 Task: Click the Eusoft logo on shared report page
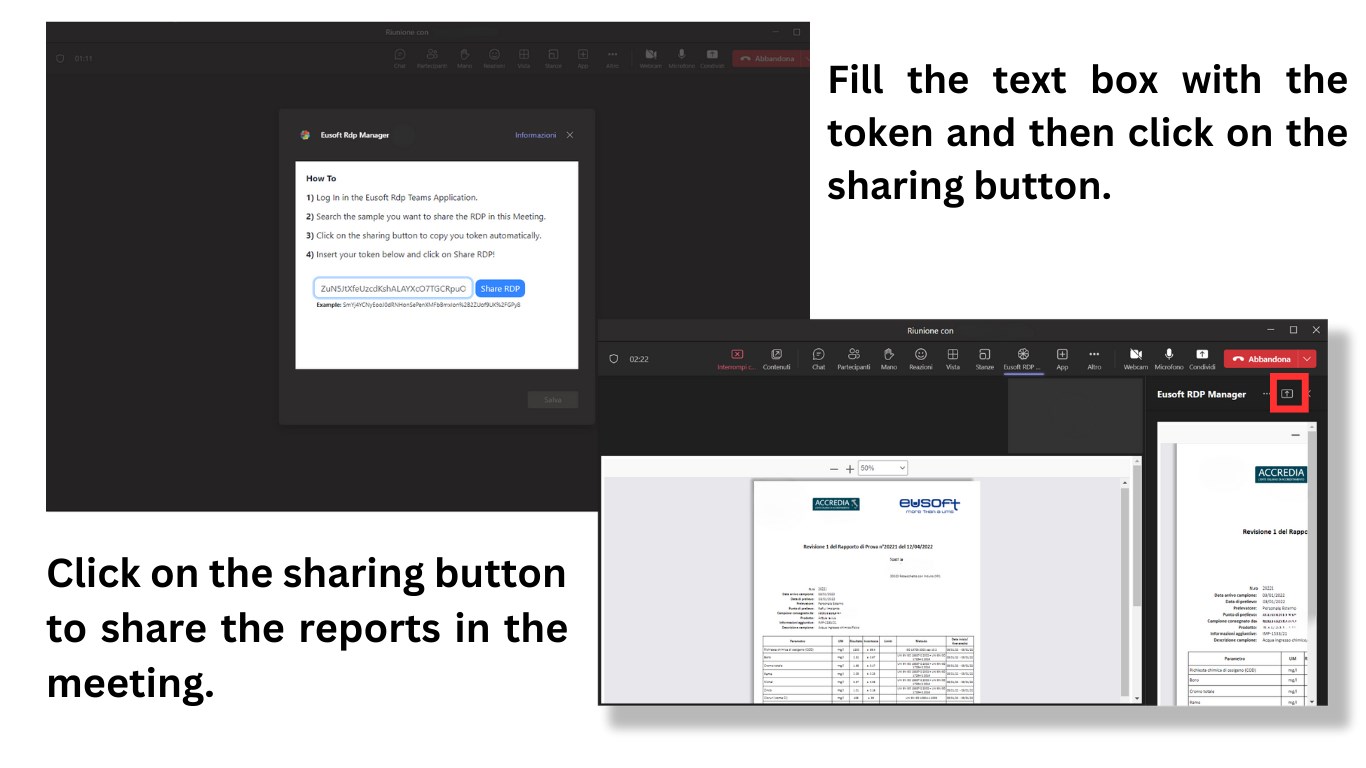[928, 505]
